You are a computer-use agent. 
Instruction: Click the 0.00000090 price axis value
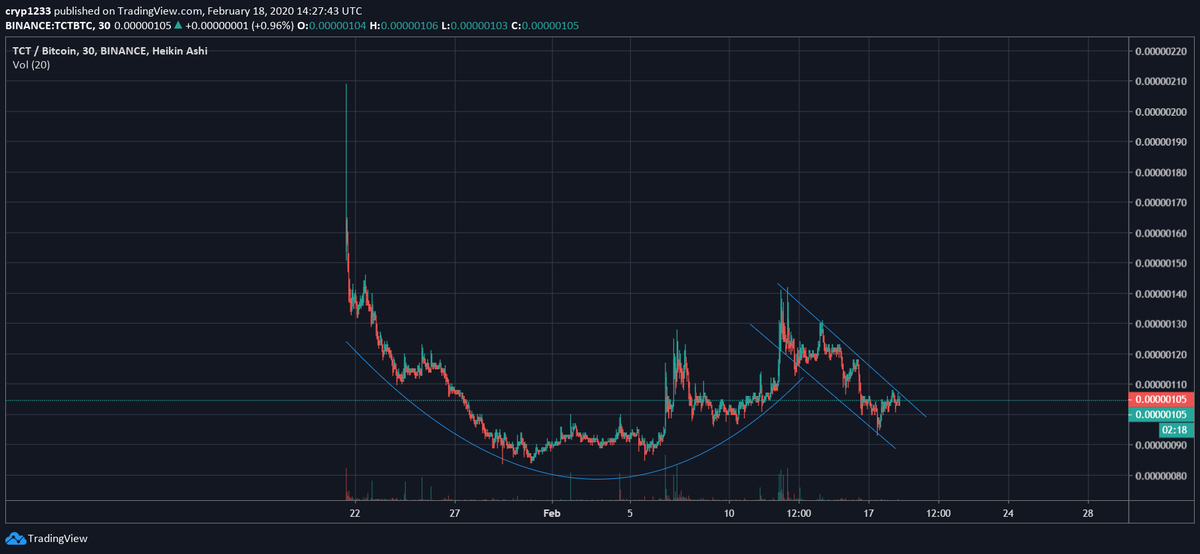tap(1162, 446)
